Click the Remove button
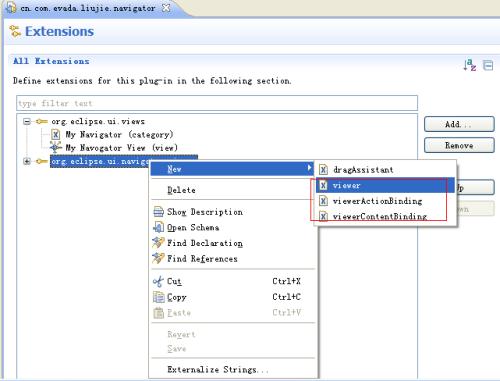Viewport: 500px width, 381px height. click(459, 146)
